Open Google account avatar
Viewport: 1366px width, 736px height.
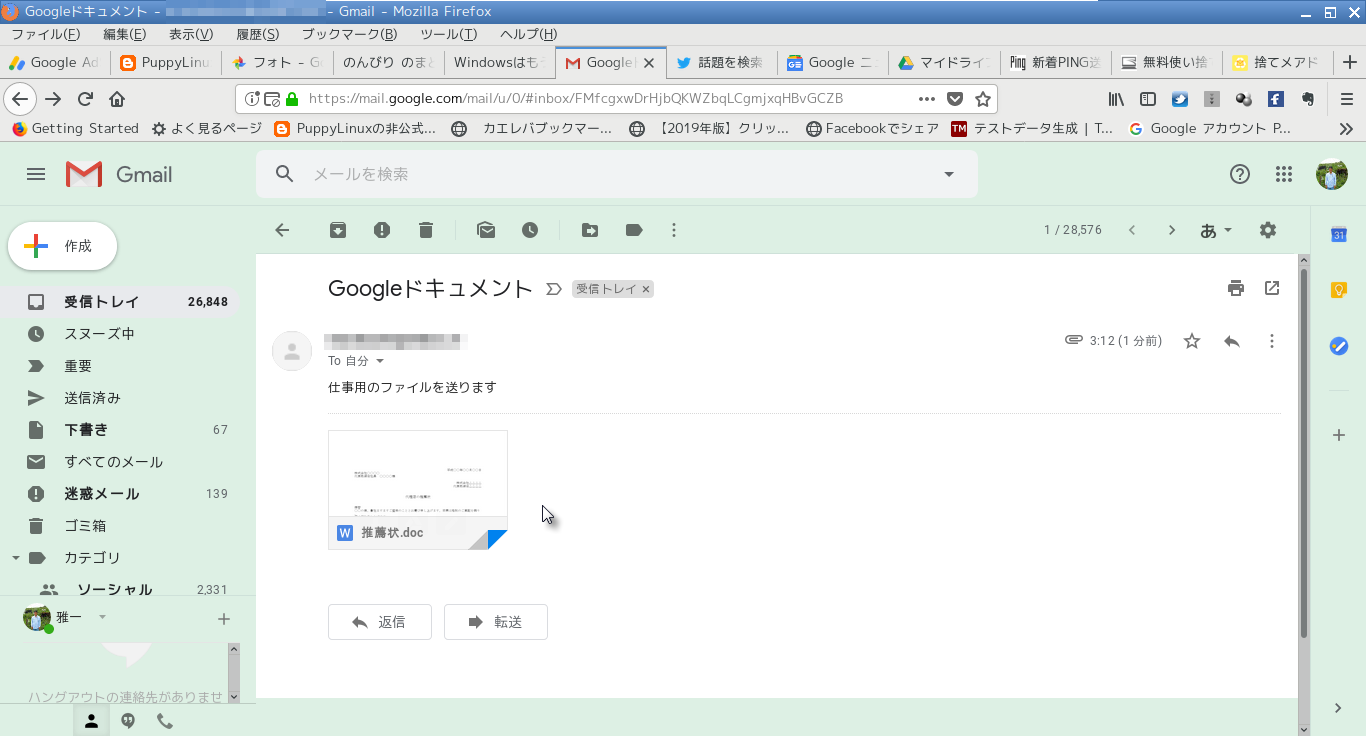1332,174
